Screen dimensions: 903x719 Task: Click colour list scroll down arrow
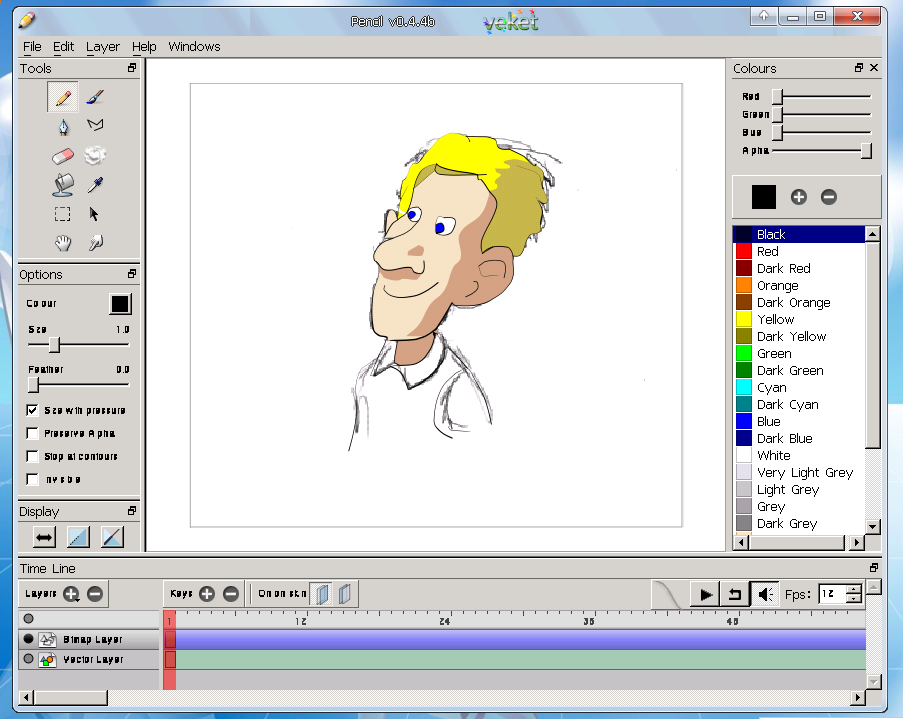click(872, 526)
